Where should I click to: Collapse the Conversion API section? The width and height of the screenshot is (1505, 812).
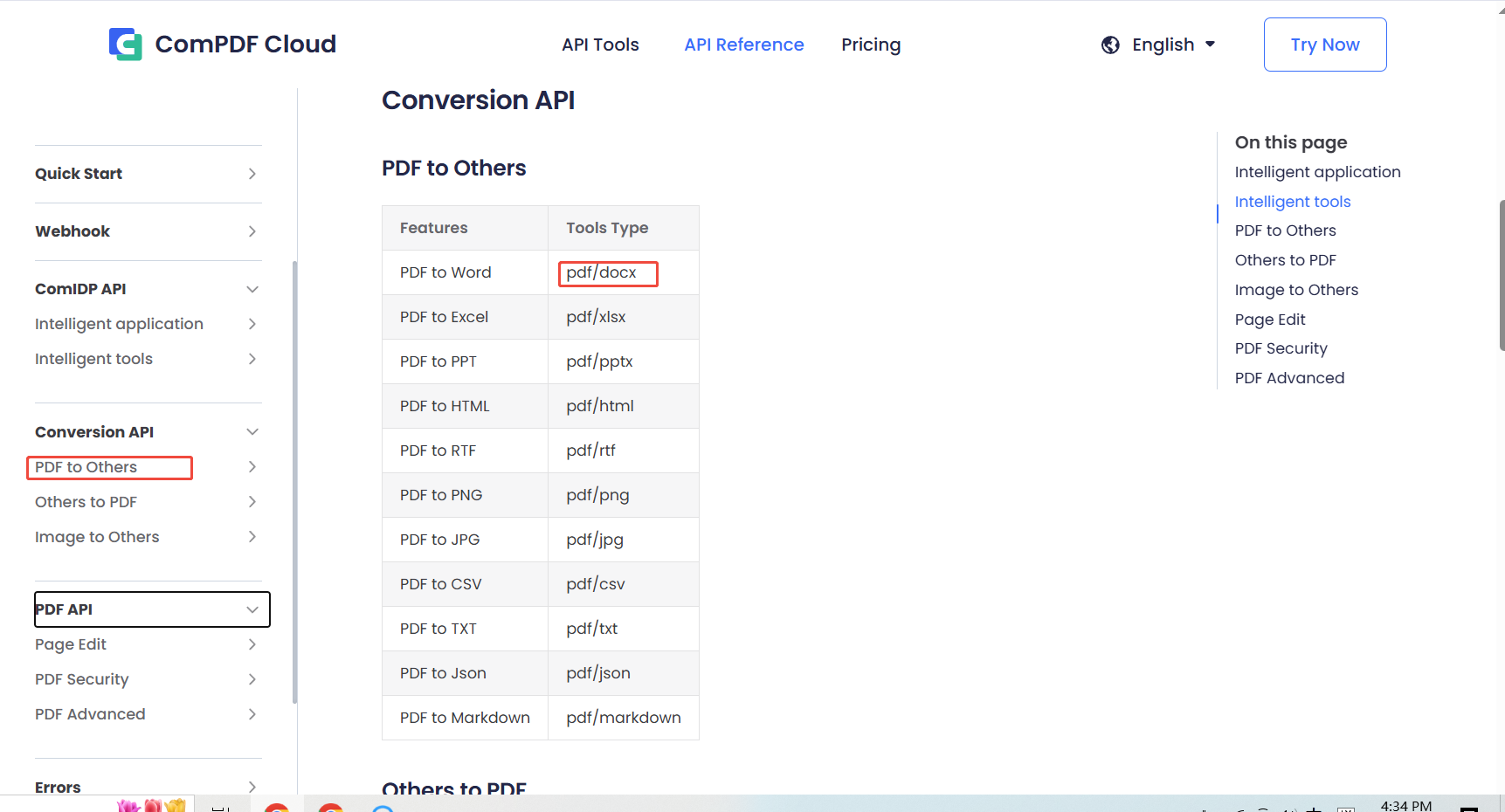252,431
